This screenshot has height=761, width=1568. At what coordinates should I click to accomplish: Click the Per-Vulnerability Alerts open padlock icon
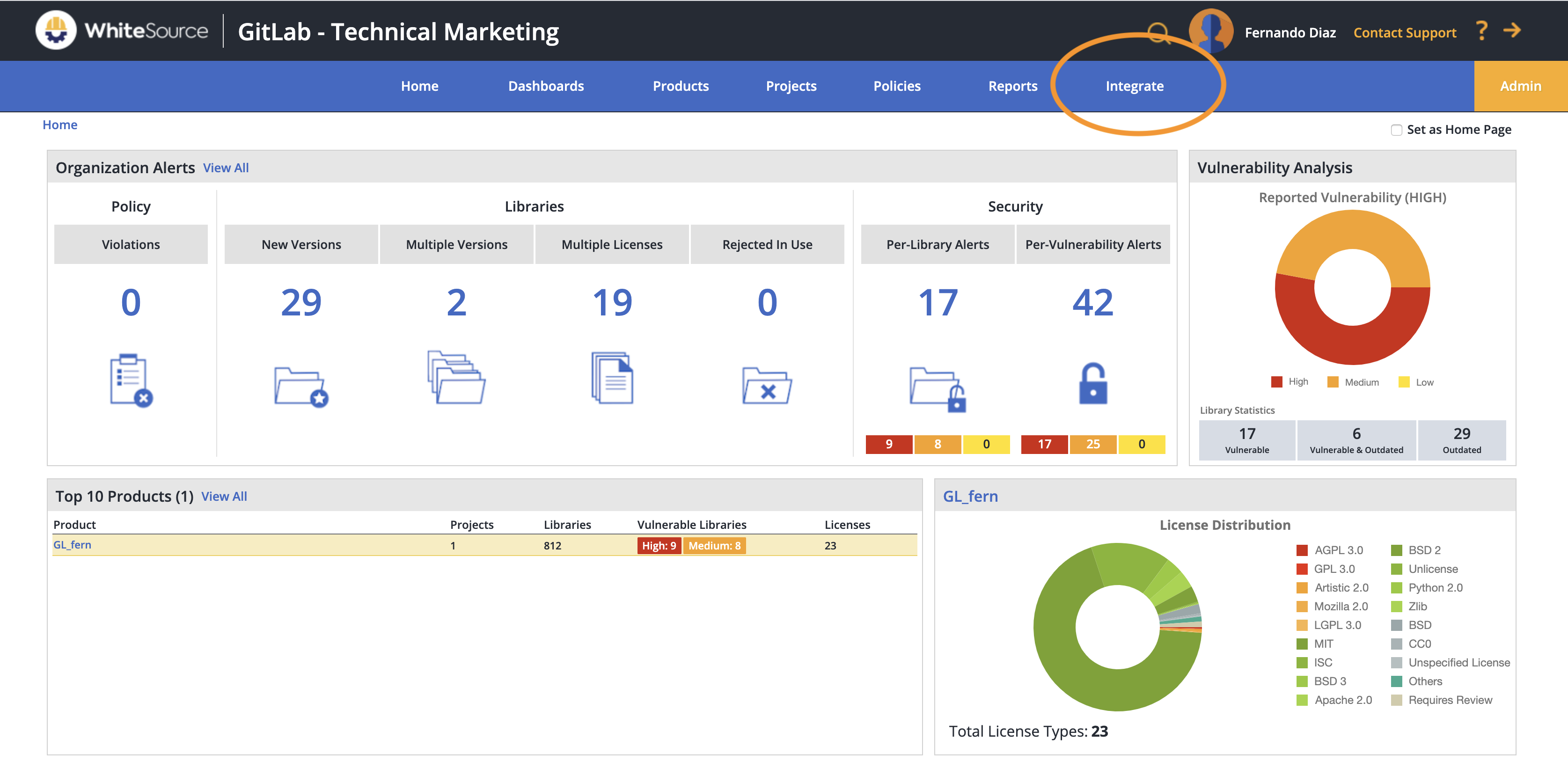(x=1092, y=384)
